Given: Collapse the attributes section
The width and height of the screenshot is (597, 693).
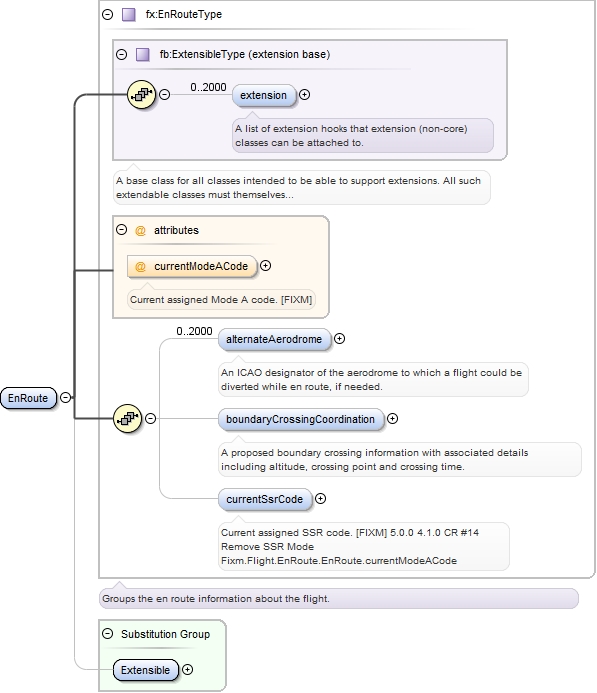Looking at the screenshot, I should click(122, 230).
